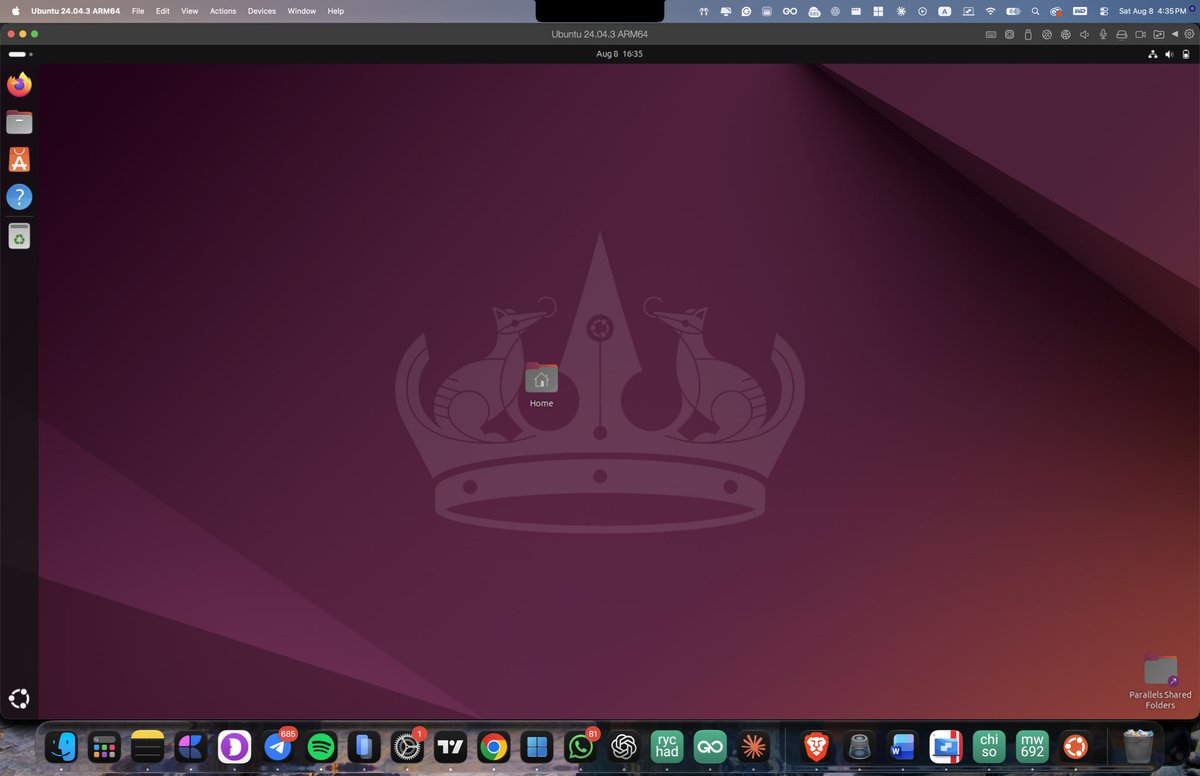Open WhatsApp with the 81 badge in the Dock
Screen dimensions: 1200x776
click(580, 746)
